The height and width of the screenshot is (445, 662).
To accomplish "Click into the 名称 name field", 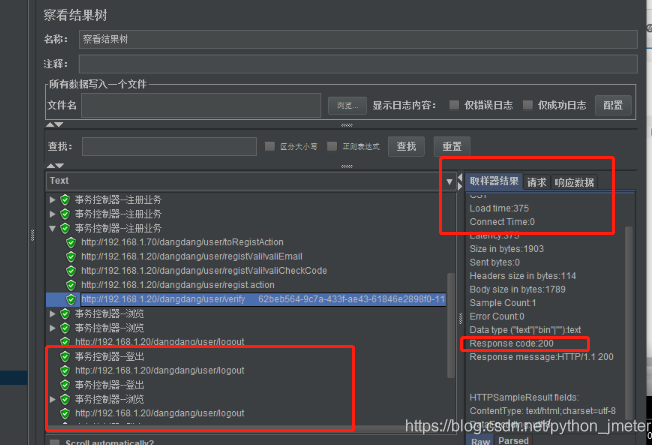I will click(358, 39).
